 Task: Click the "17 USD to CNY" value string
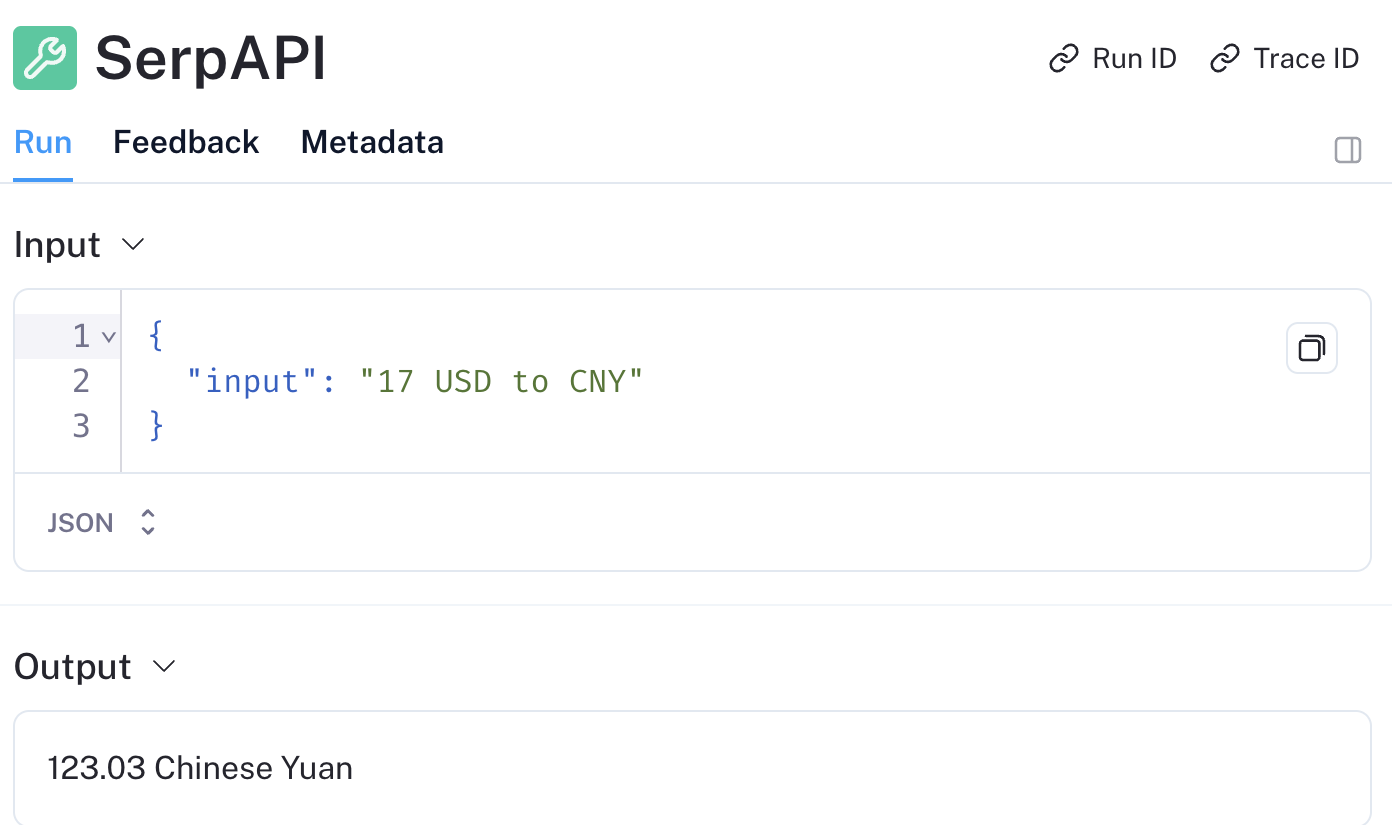click(x=501, y=382)
